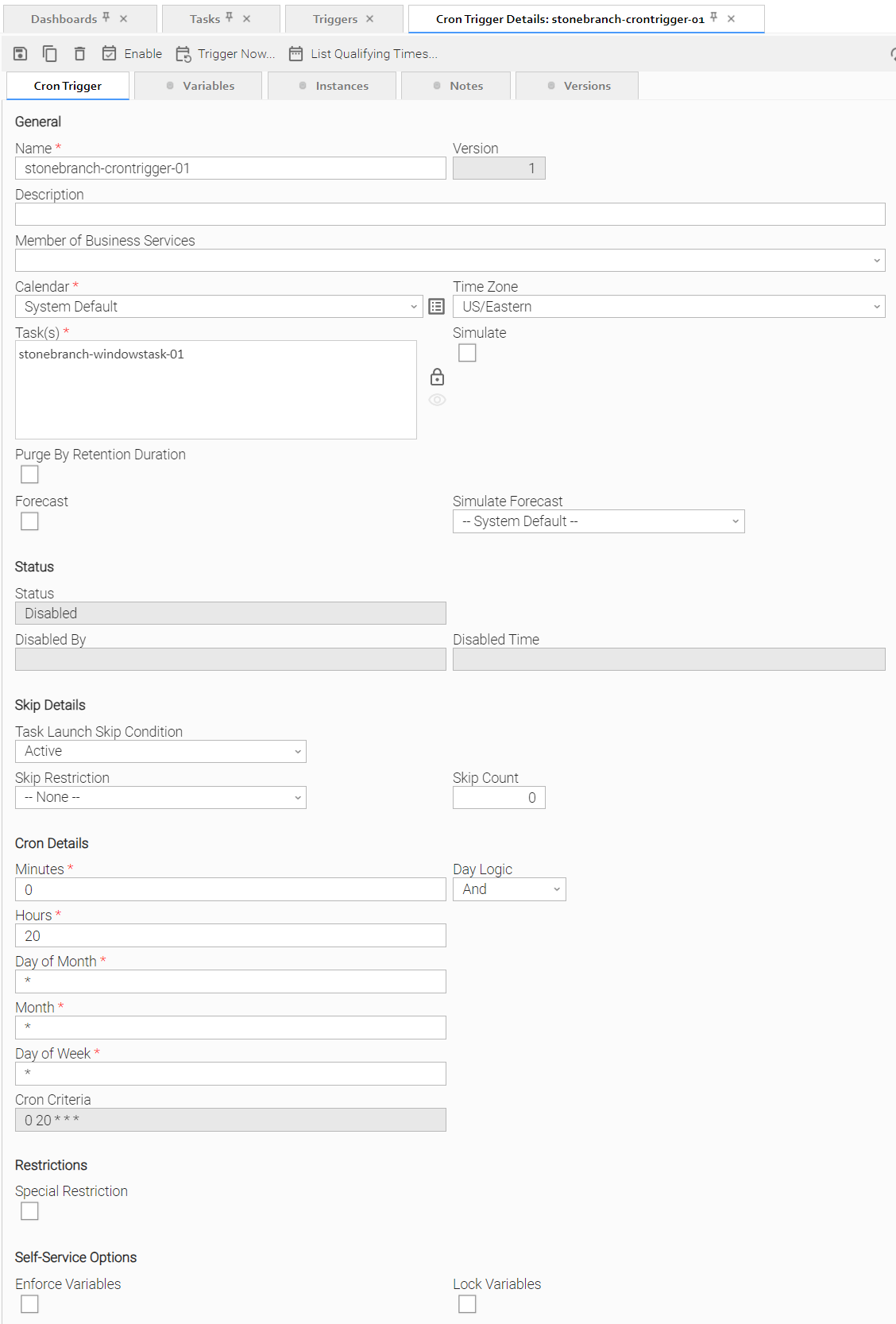Tick the Simulate checkbox
Viewport: 896px width, 1324px height.
[x=467, y=353]
